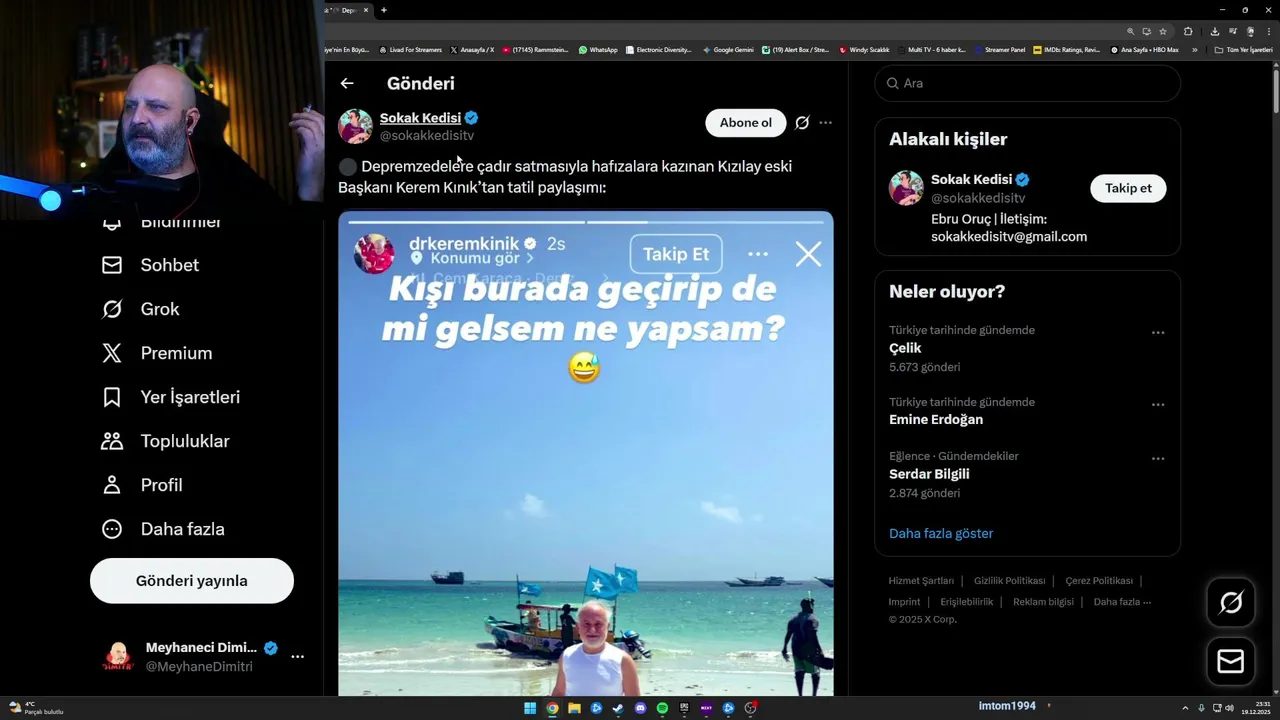1280x720 pixels.
Task: Open Sokak Kedisi name link in post
Action: (x=420, y=118)
